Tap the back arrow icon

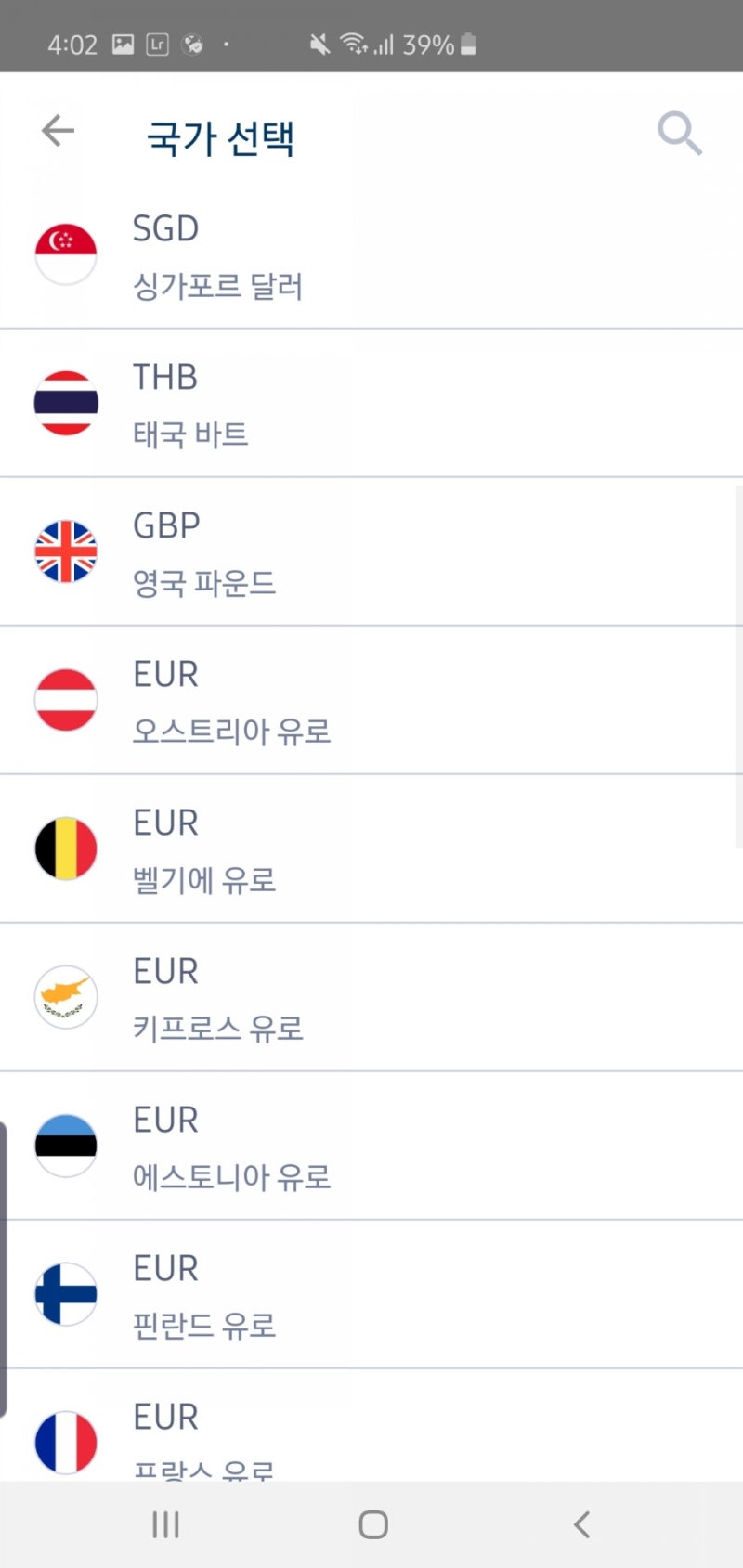pyautogui.click(x=58, y=131)
